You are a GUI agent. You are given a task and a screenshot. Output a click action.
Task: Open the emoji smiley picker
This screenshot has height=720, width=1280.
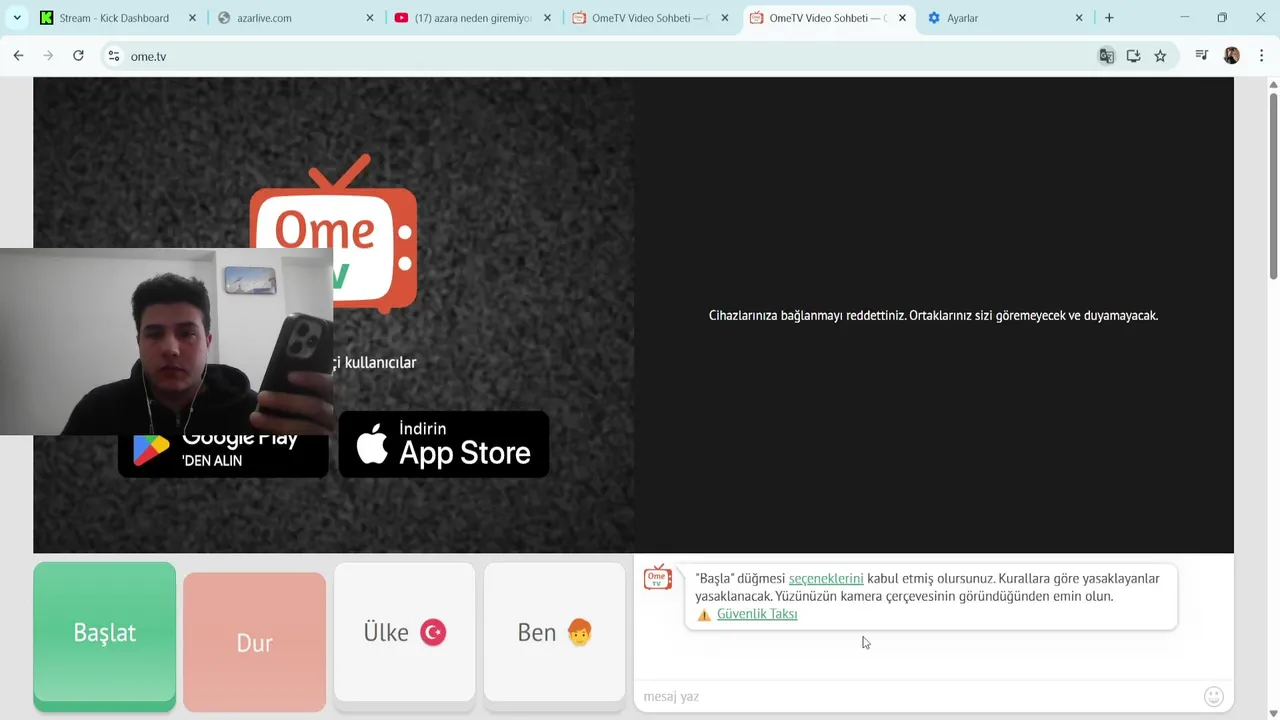[x=1214, y=696]
